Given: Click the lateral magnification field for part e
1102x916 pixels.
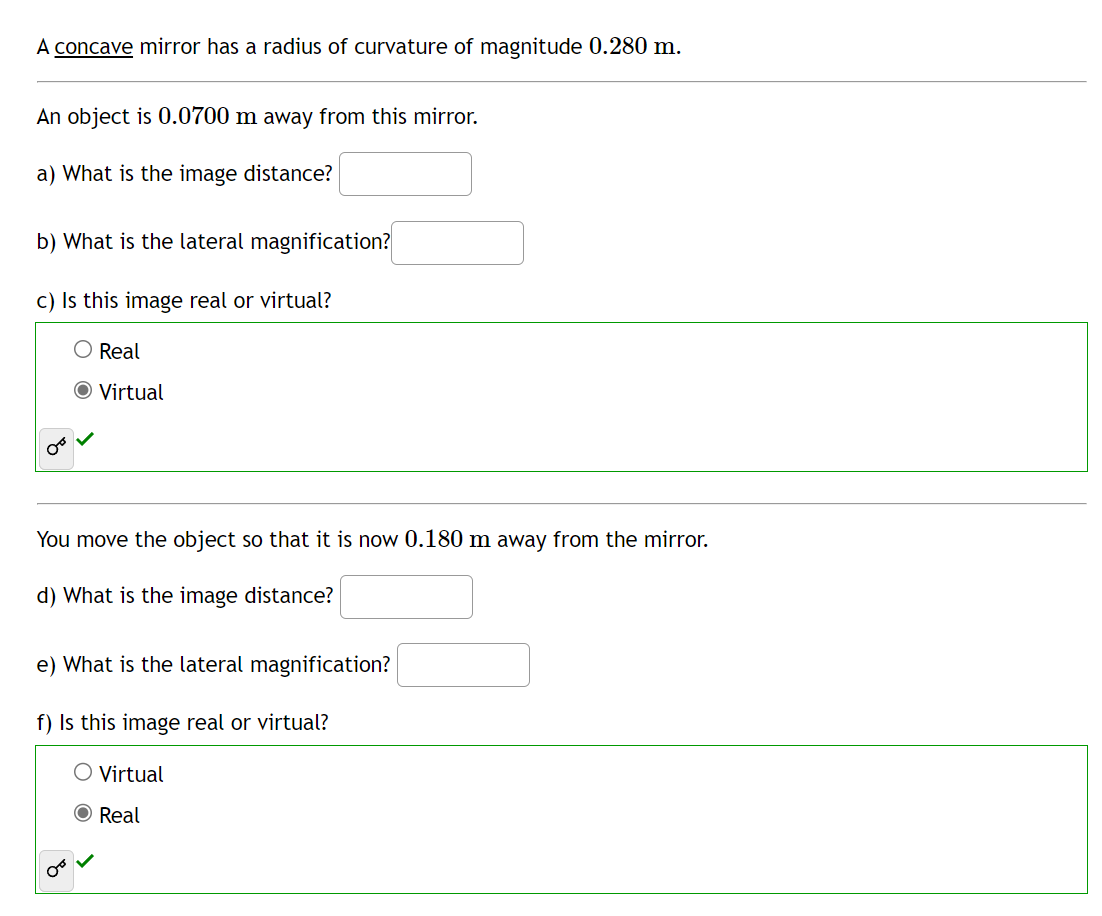Looking at the screenshot, I should tap(463, 664).
